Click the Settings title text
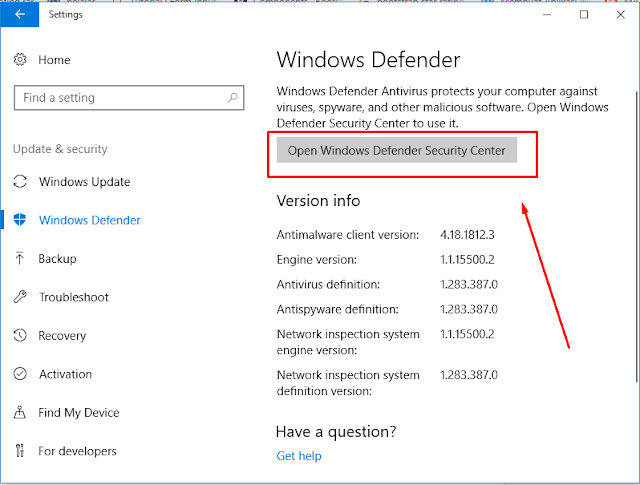The width and height of the screenshot is (640, 485). point(65,14)
